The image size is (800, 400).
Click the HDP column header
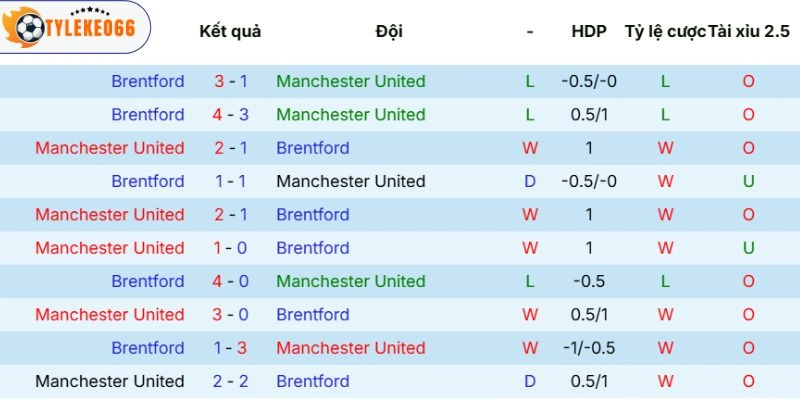tap(589, 31)
